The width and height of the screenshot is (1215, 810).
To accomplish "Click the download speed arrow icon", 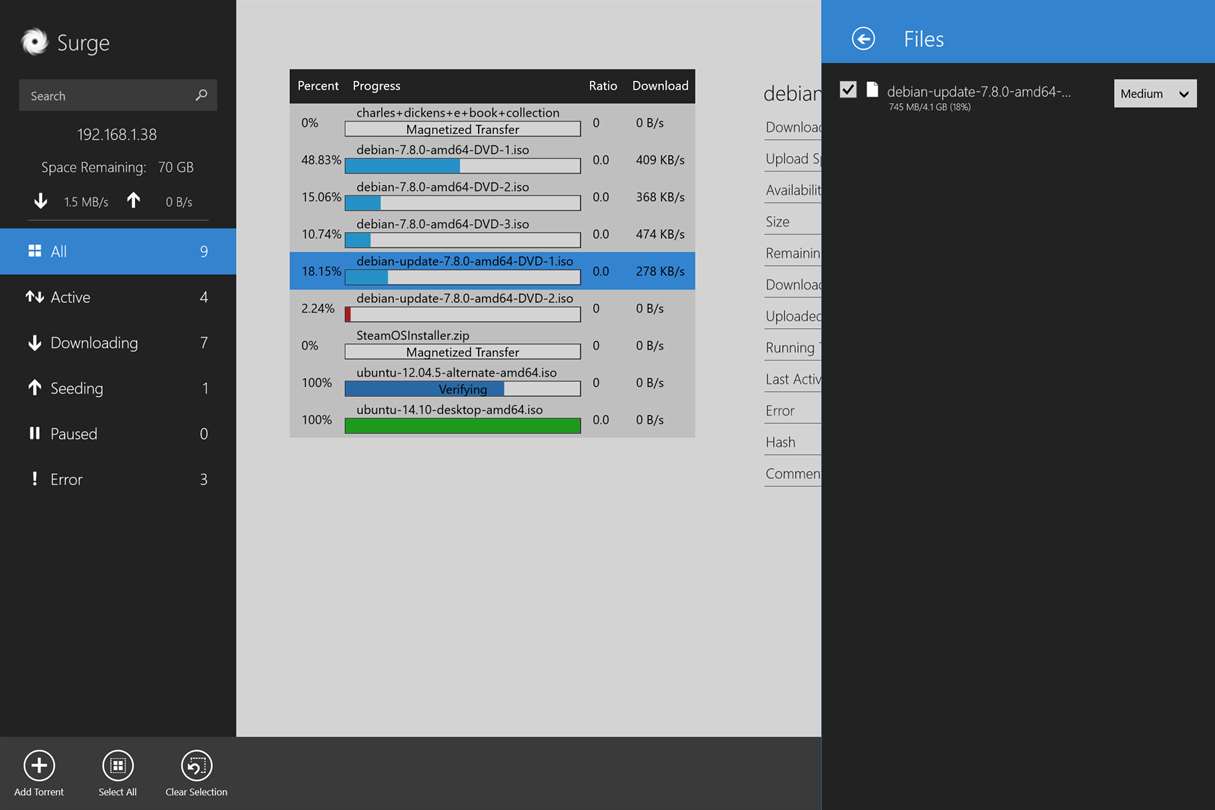I will click(x=41, y=201).
